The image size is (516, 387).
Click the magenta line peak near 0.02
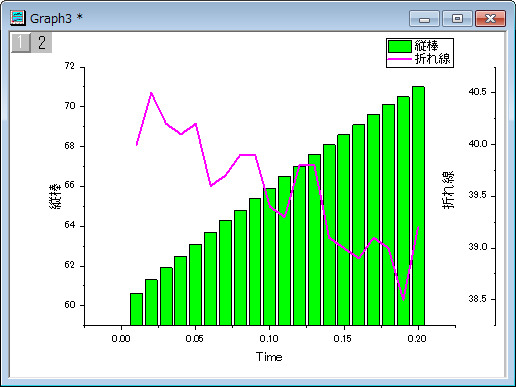pyautogui.click(x=151, y=93)
